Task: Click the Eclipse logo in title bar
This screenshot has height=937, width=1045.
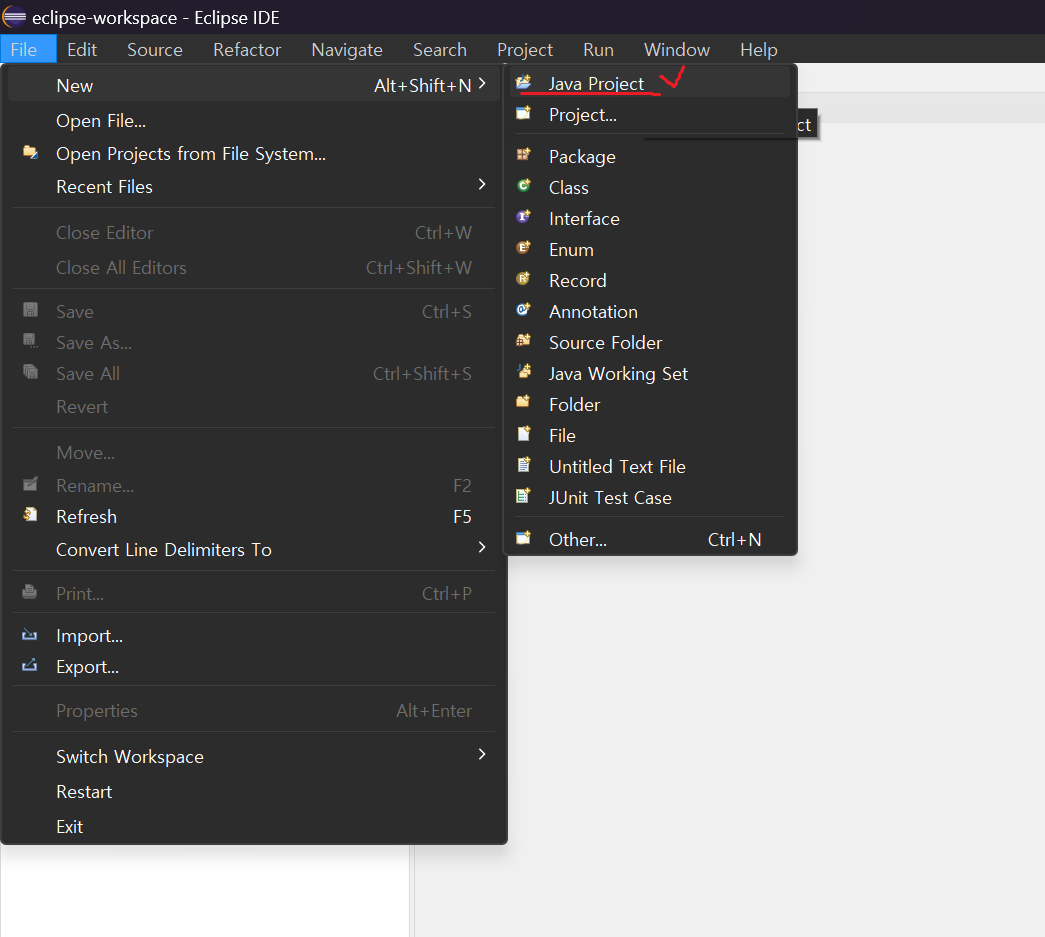Action: [x=15, y=17]
